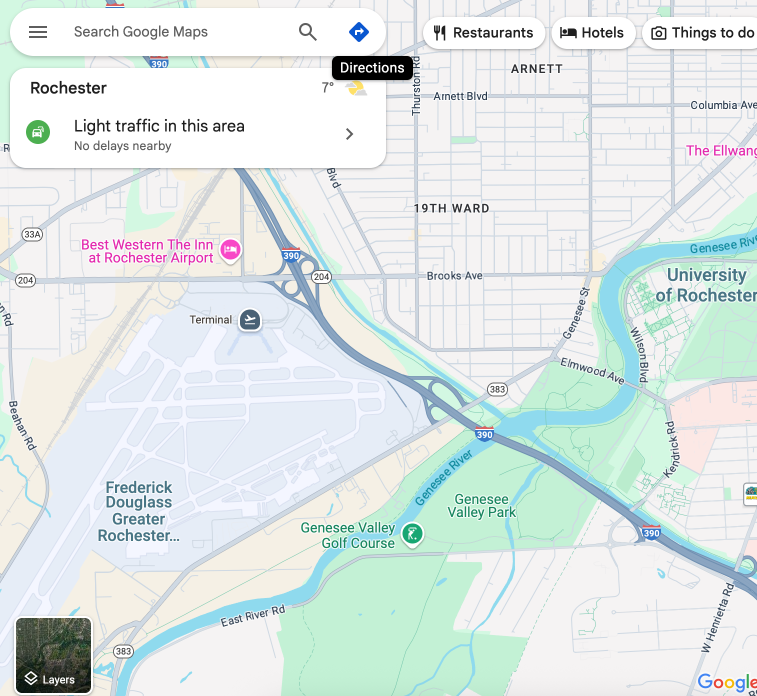757x696 pixels.
Task: Click the Terminal text label
Action: pos(210,320)
